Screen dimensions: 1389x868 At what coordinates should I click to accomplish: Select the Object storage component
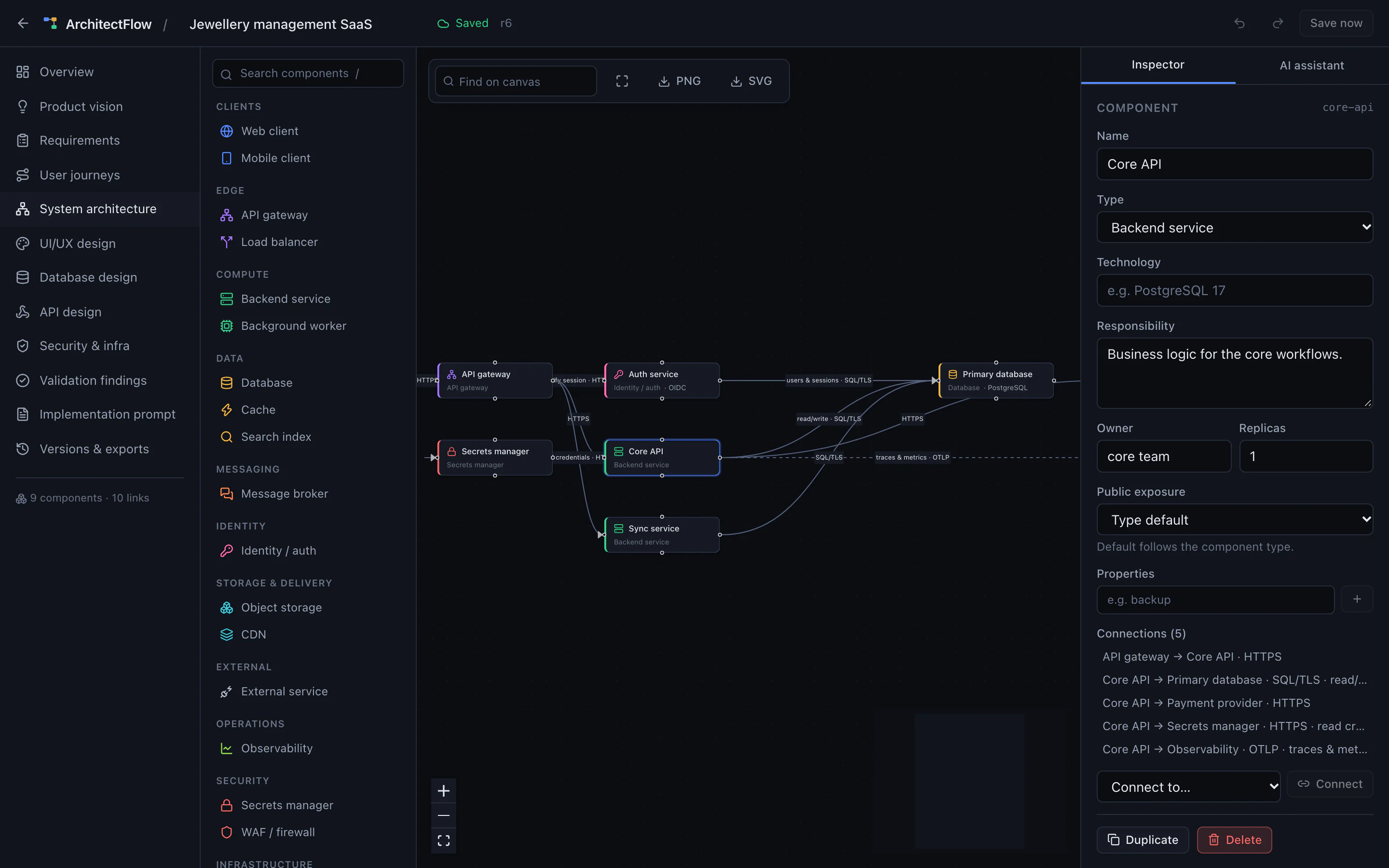(309, 608)
